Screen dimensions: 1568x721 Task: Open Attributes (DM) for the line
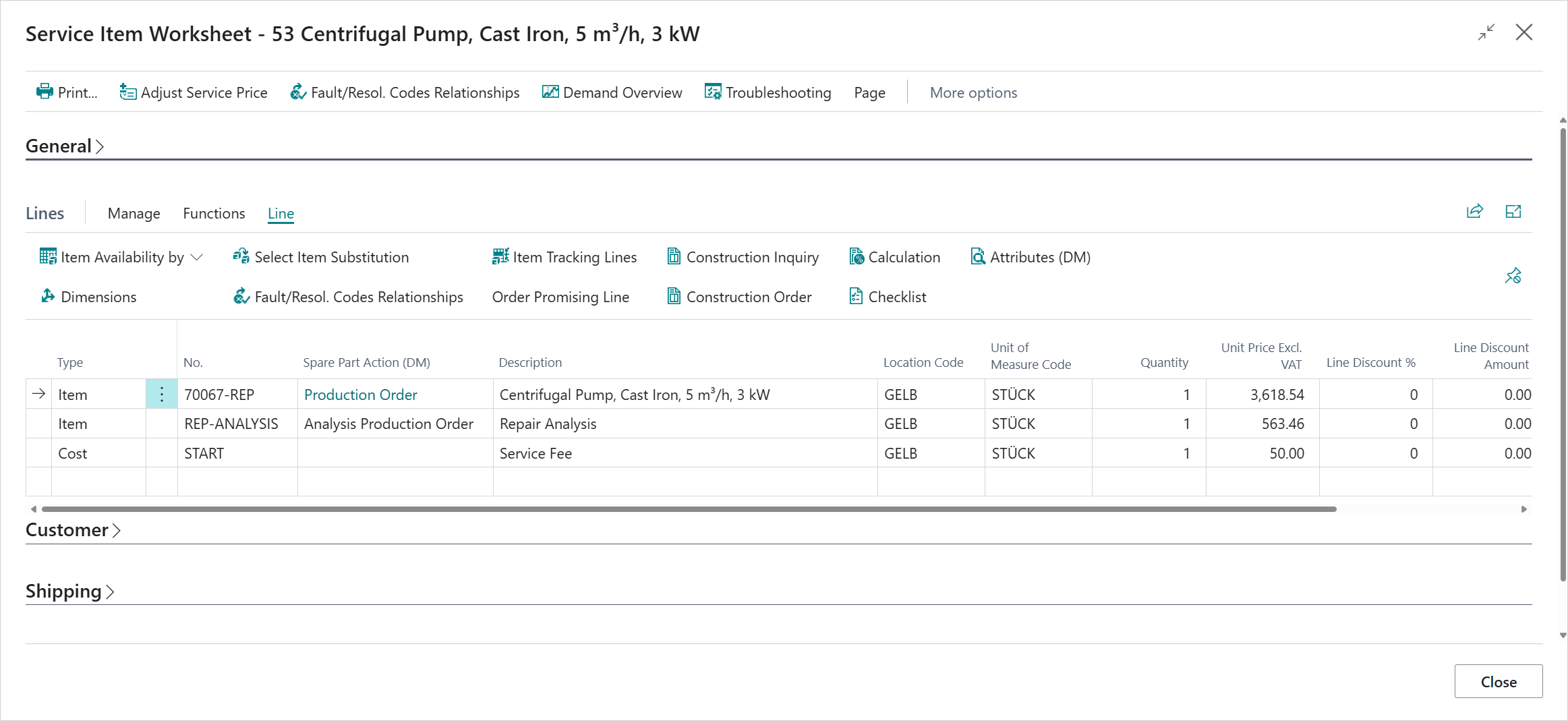click(1030, 257)
